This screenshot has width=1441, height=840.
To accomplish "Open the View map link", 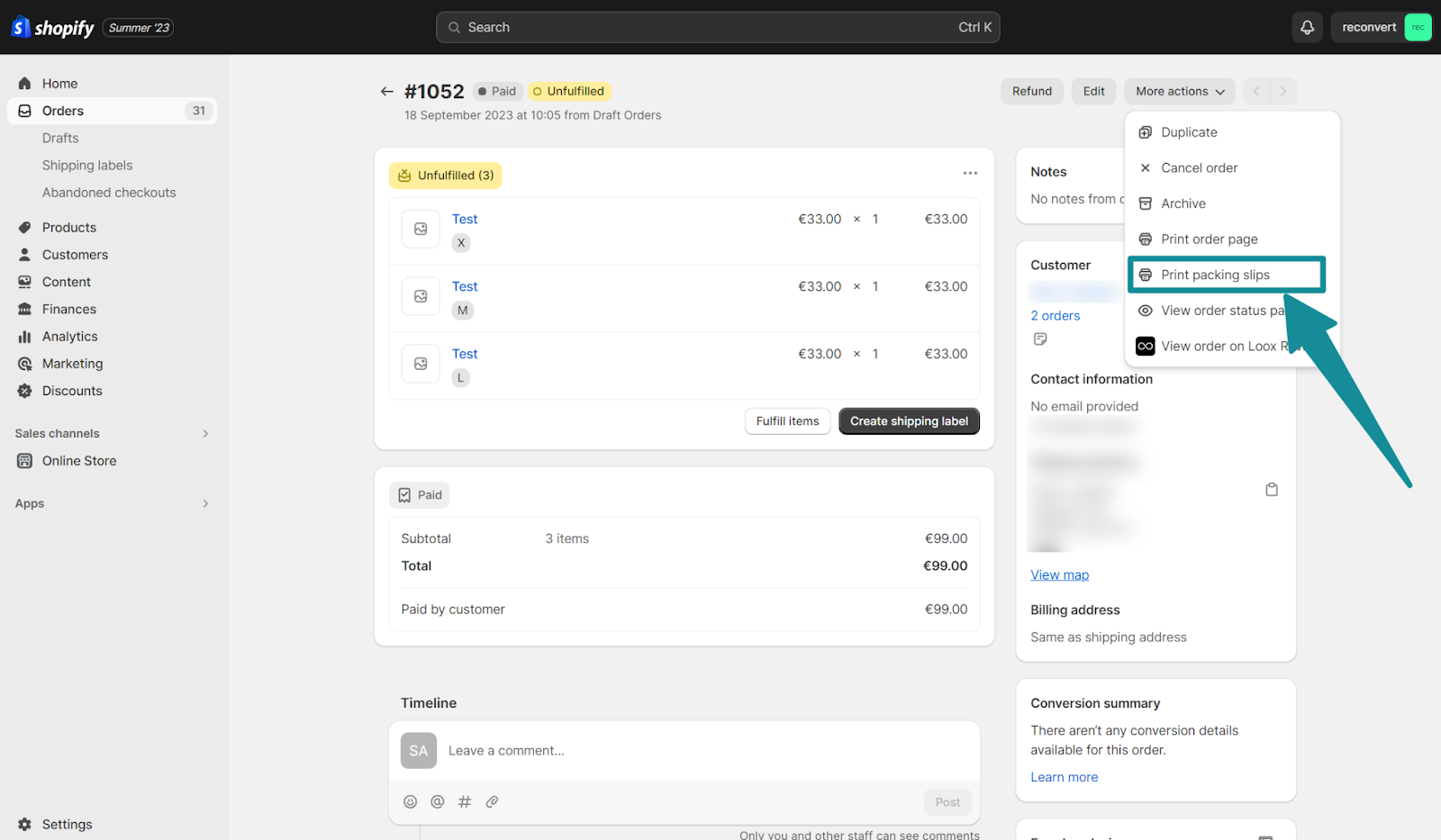I will click(1059, 575).
